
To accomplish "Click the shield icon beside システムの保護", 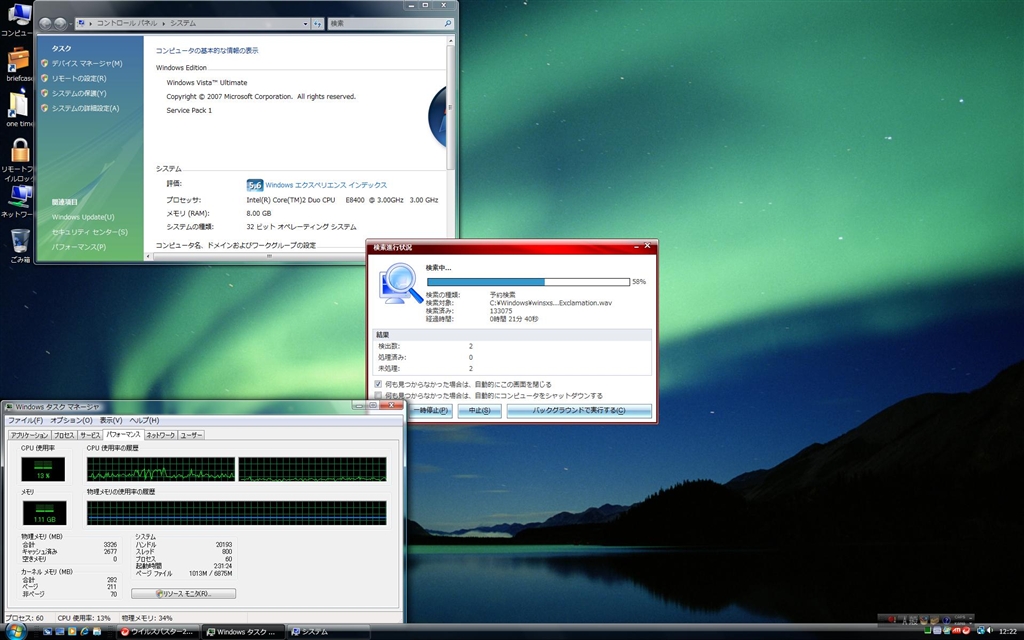I will tap(44, 93).
